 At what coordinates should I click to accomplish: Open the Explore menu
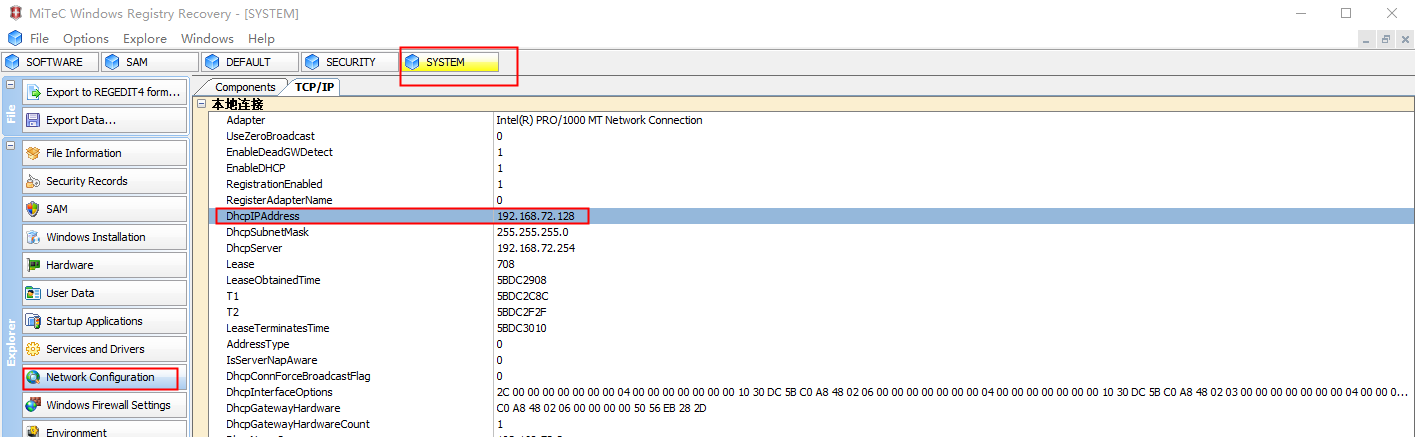[x=145, y=38]
